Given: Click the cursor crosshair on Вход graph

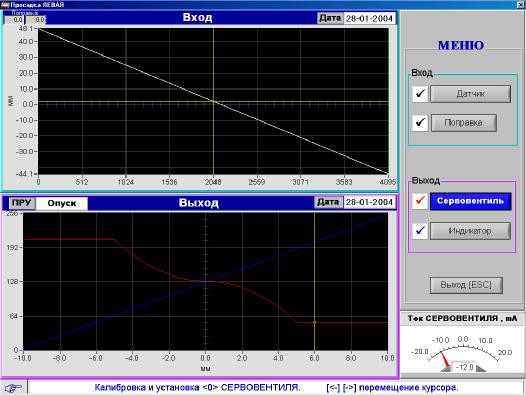Looking at the screenshot, I should (x=213, y=101).
